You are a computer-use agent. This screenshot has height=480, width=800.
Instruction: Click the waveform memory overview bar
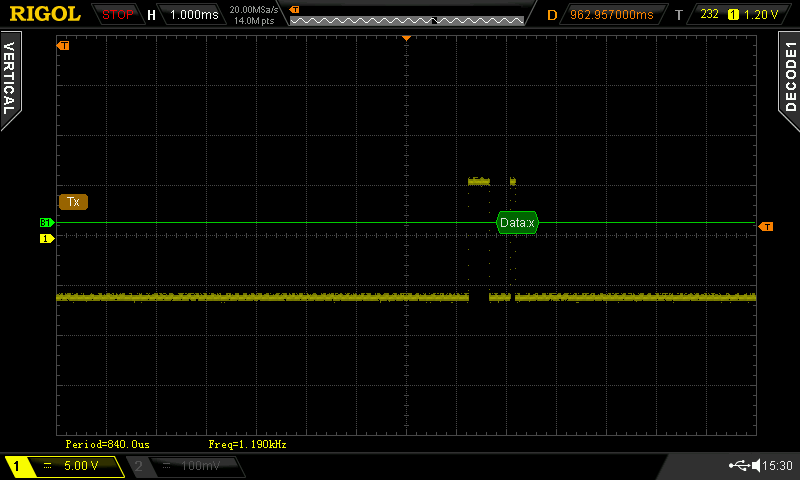pyautogui.click(x=407, y=19)
